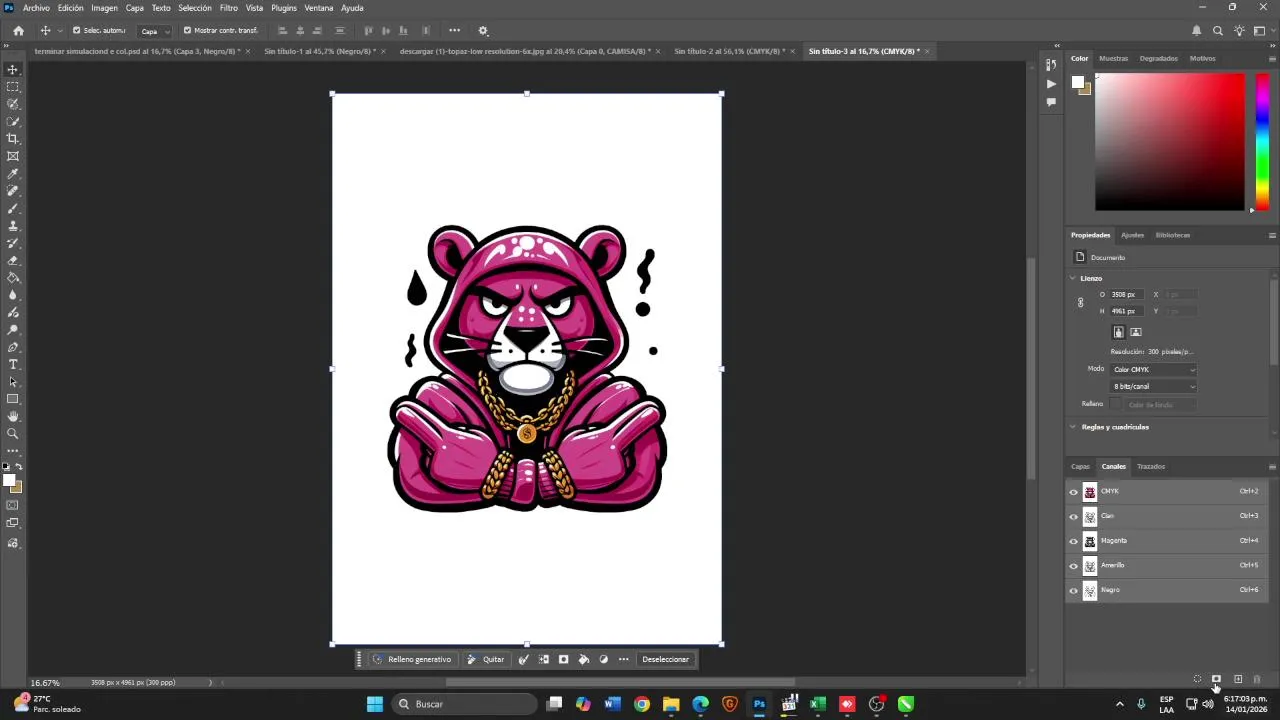Switch to the Muestras tab
This screenshot has height=720, width=1280.
[1113, 58]
